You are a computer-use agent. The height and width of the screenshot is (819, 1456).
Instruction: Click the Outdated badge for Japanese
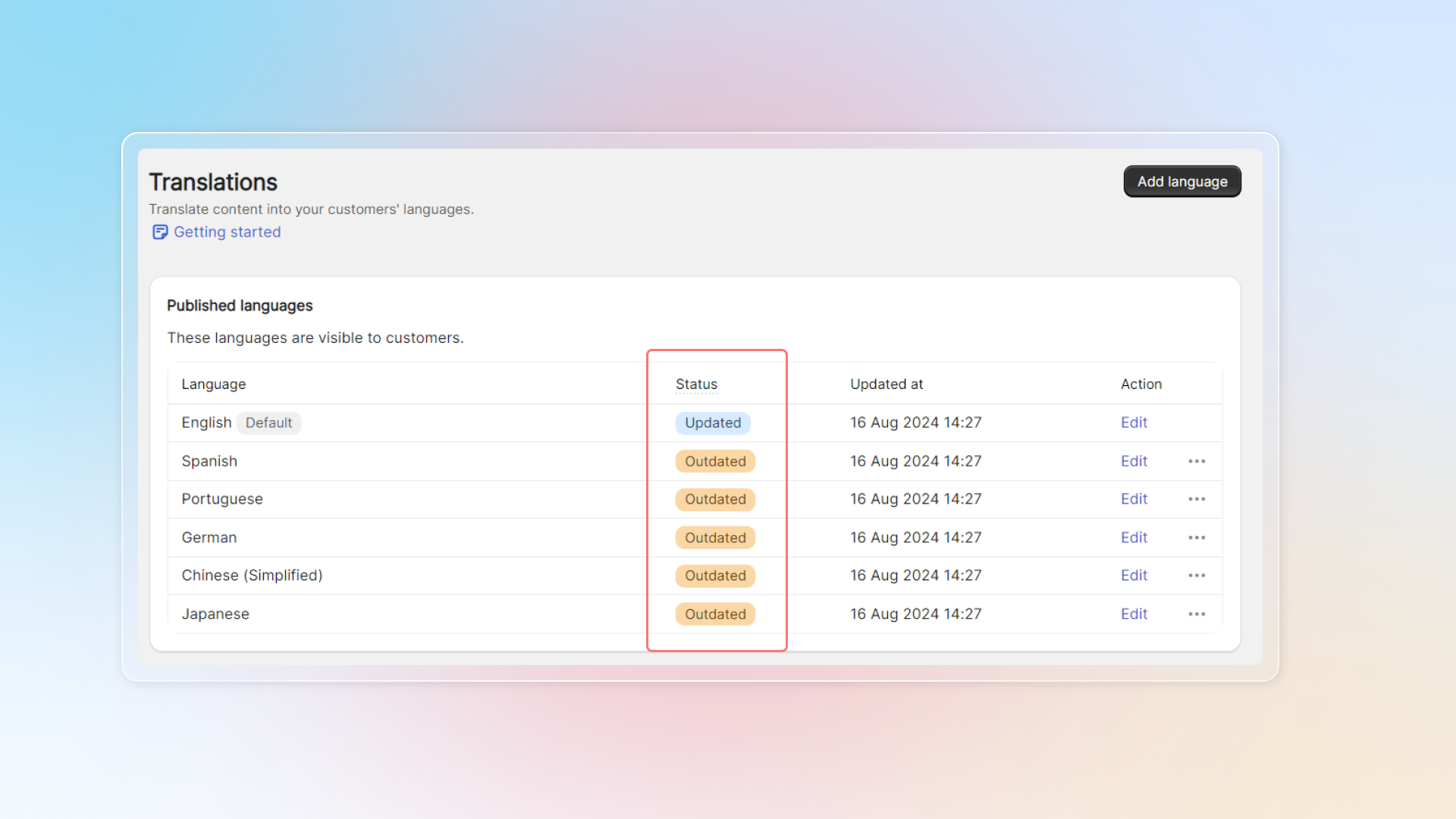point(715,614)
